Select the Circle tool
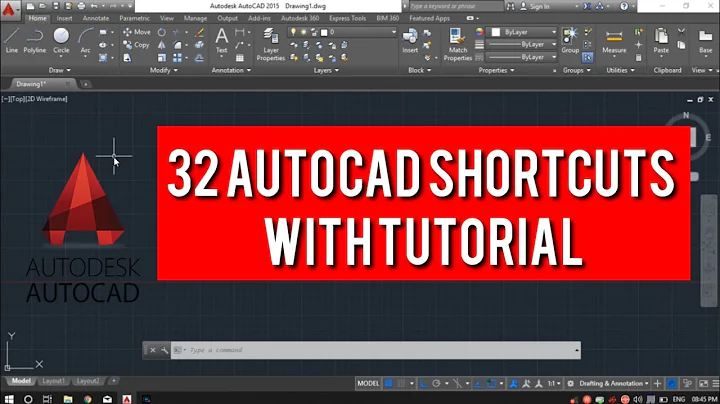Image resolution: width=720 pixels, height=404 pixels. tap(61, 40)
